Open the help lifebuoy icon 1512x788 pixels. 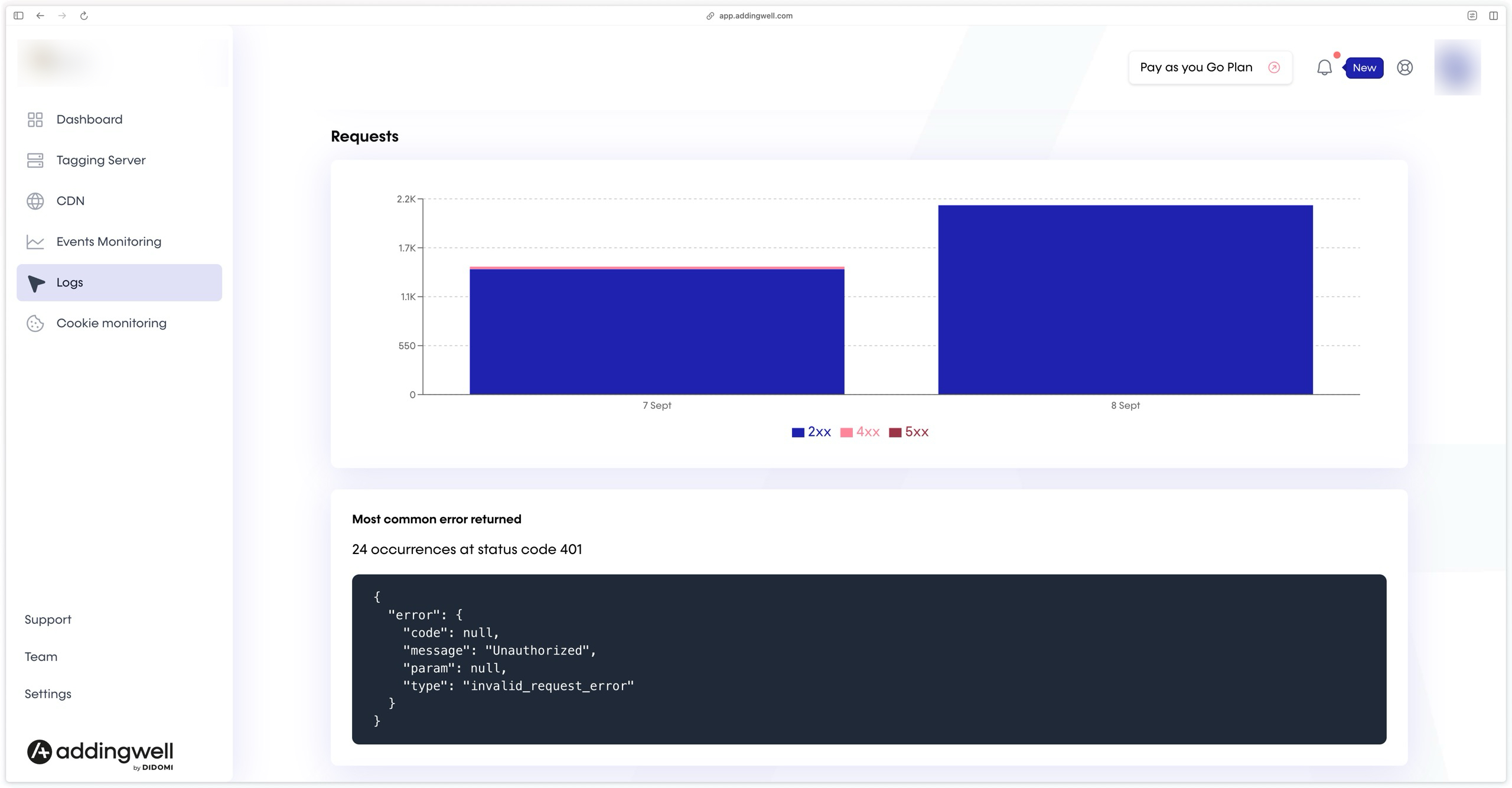(x=1405, y=67)
